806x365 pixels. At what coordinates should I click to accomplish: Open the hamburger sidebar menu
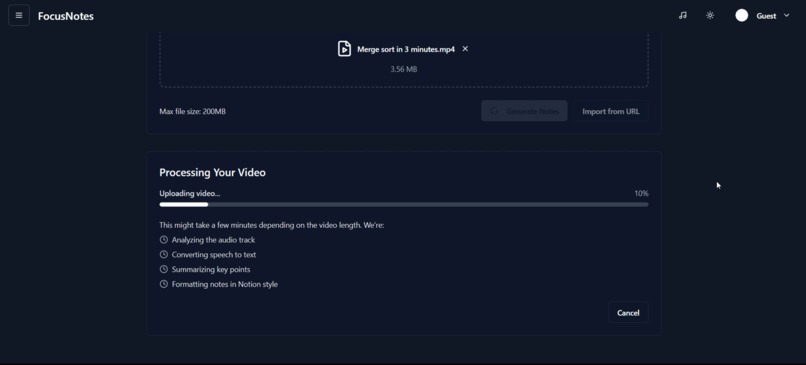point(19,15)
